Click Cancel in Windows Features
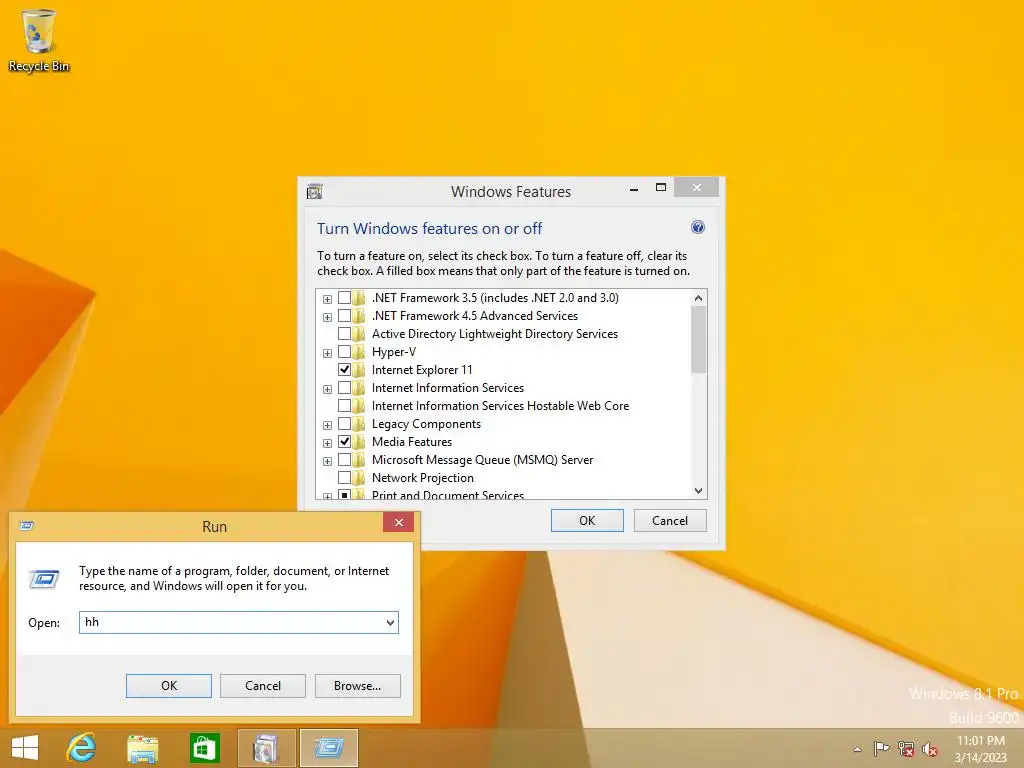The width and height of the screenshot is (1024, 768). 670,520
